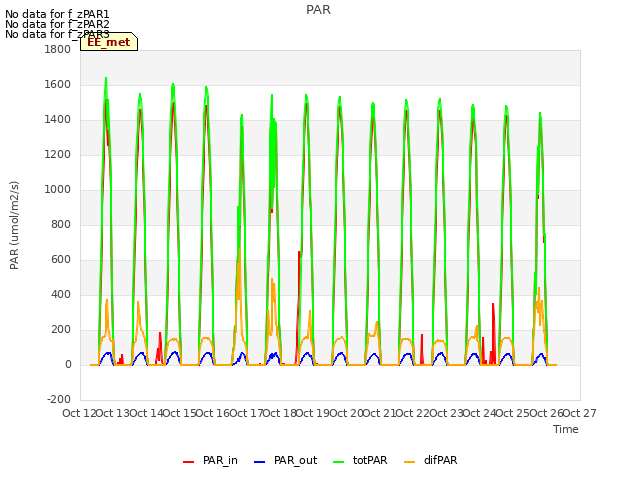The width and height of the screenshot is (640, 480).
Task: Click the Oct 12 x-axis tick label
Action: (79, 413)
